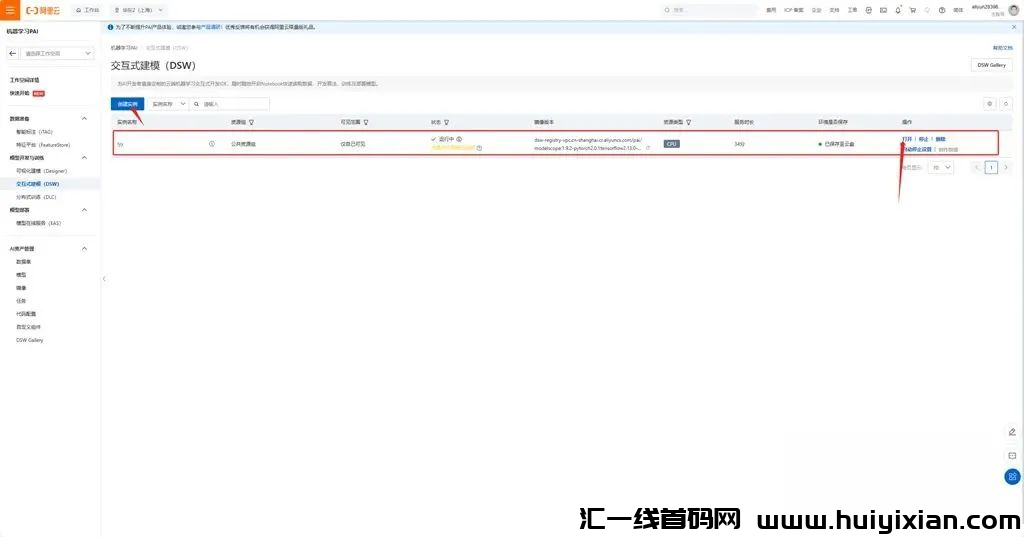The height and width of the screenshot is (537, 1024).
Task: Click the back arrow beside the workspace selector
Action: point(12,53)
